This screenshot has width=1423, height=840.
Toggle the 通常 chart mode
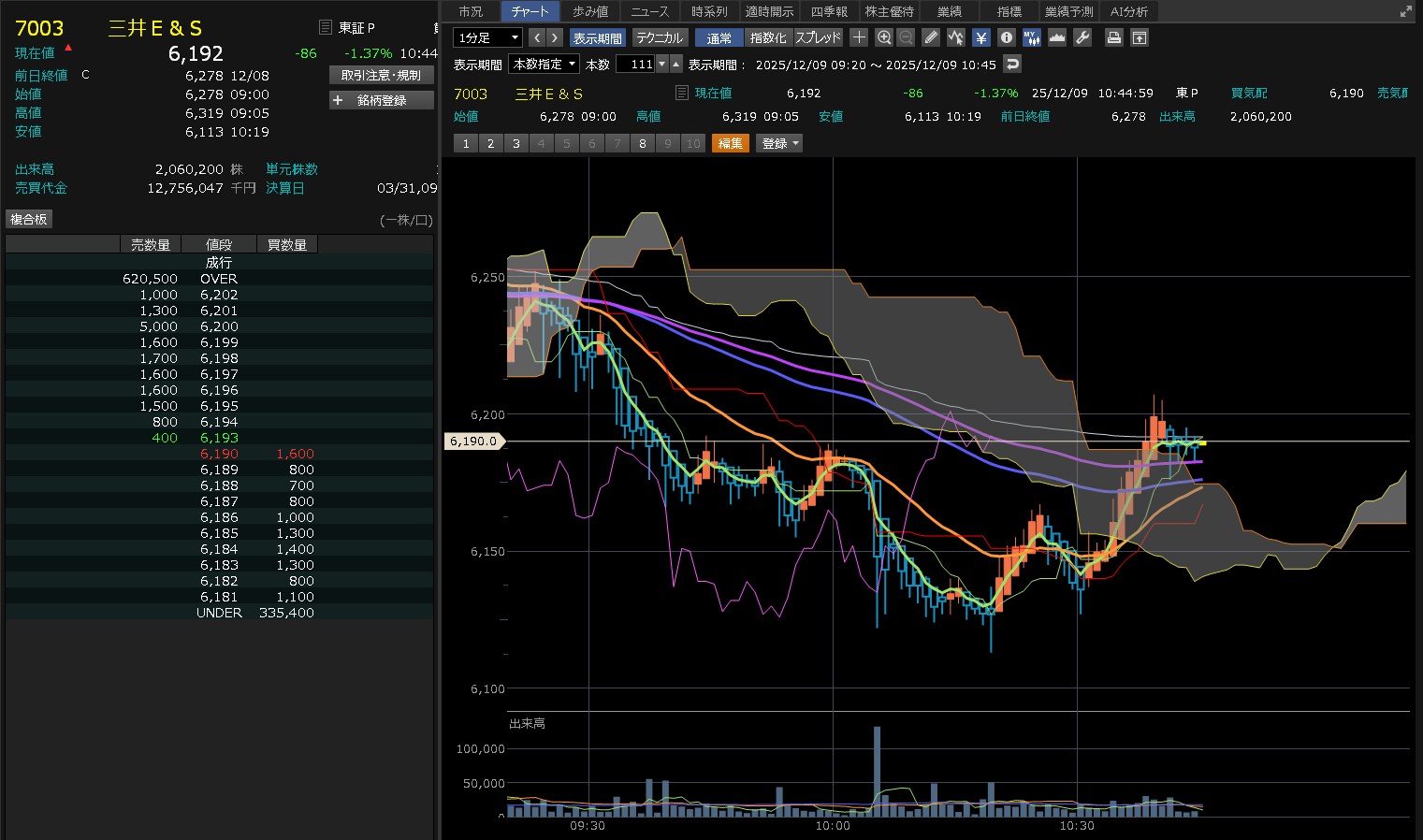click(x=719, y=37)
